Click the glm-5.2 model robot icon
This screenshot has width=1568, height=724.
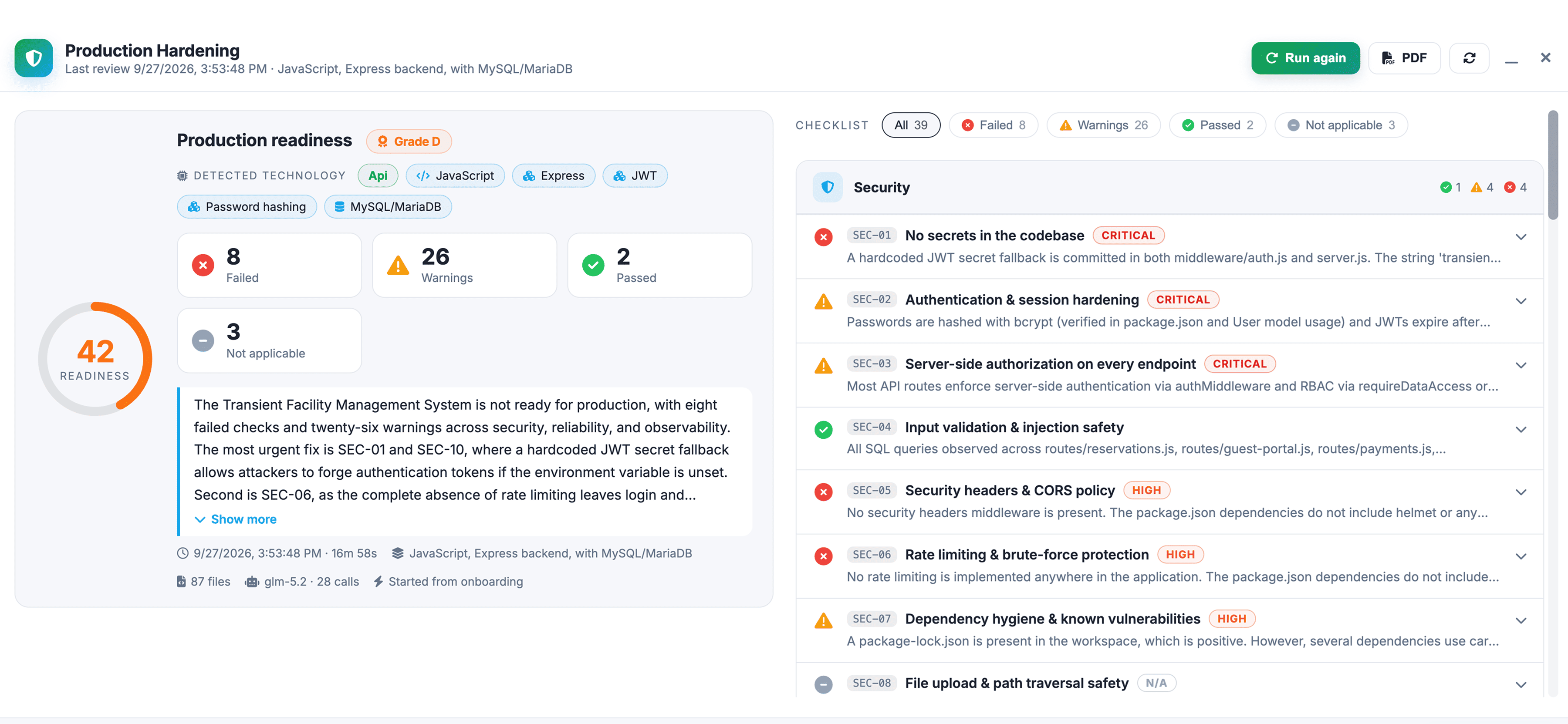click(251, 582)
